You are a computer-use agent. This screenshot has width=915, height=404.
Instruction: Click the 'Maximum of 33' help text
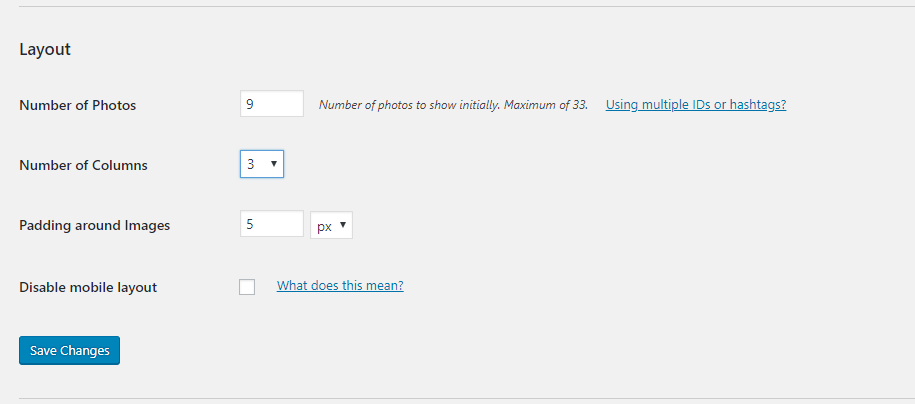pyautogui.click(x=555, y=105)
